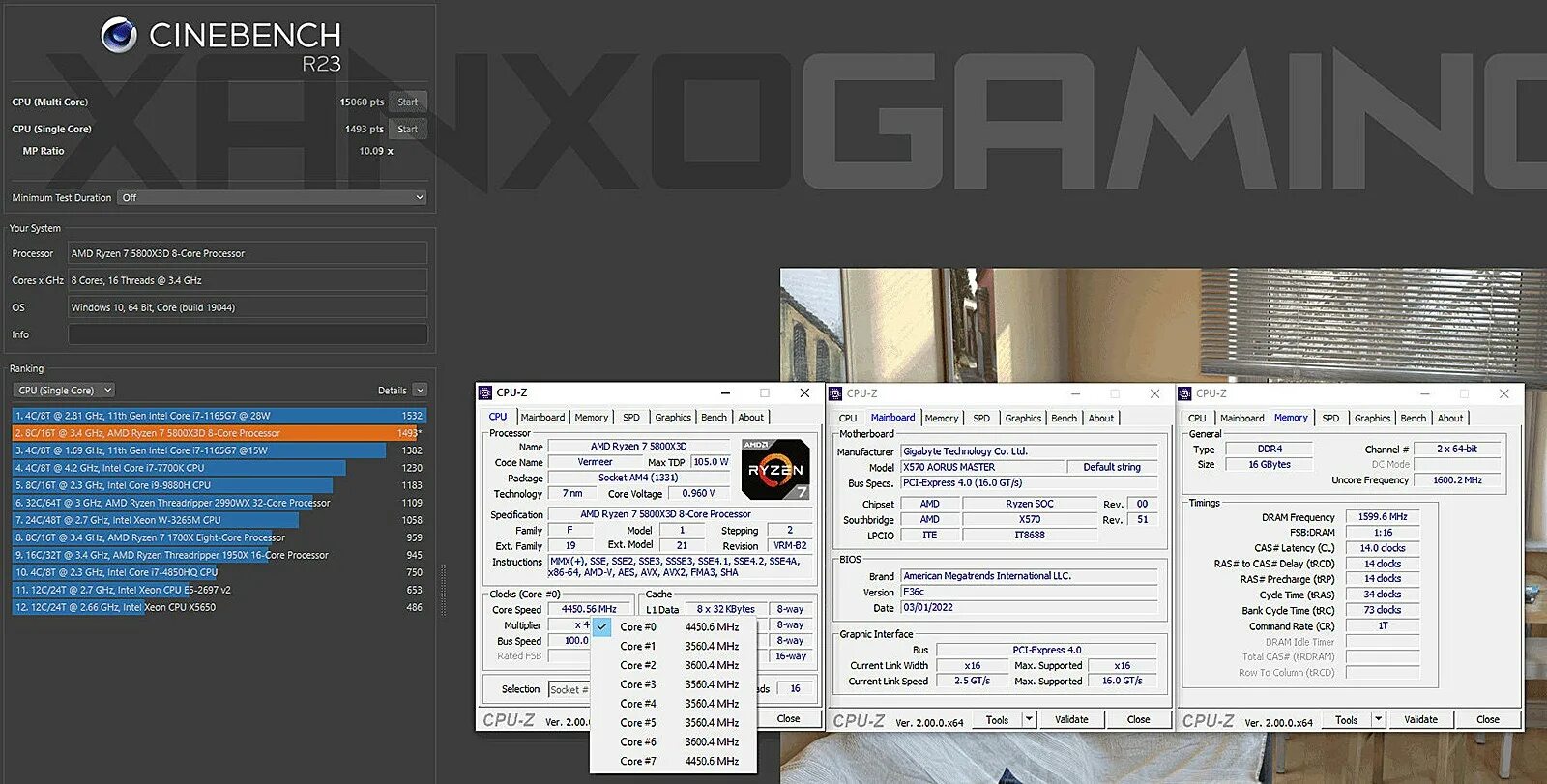Screen dimensions: 1547x784
Task: Open the Bench tab in the Memory window
Action: pos(1413,419)
